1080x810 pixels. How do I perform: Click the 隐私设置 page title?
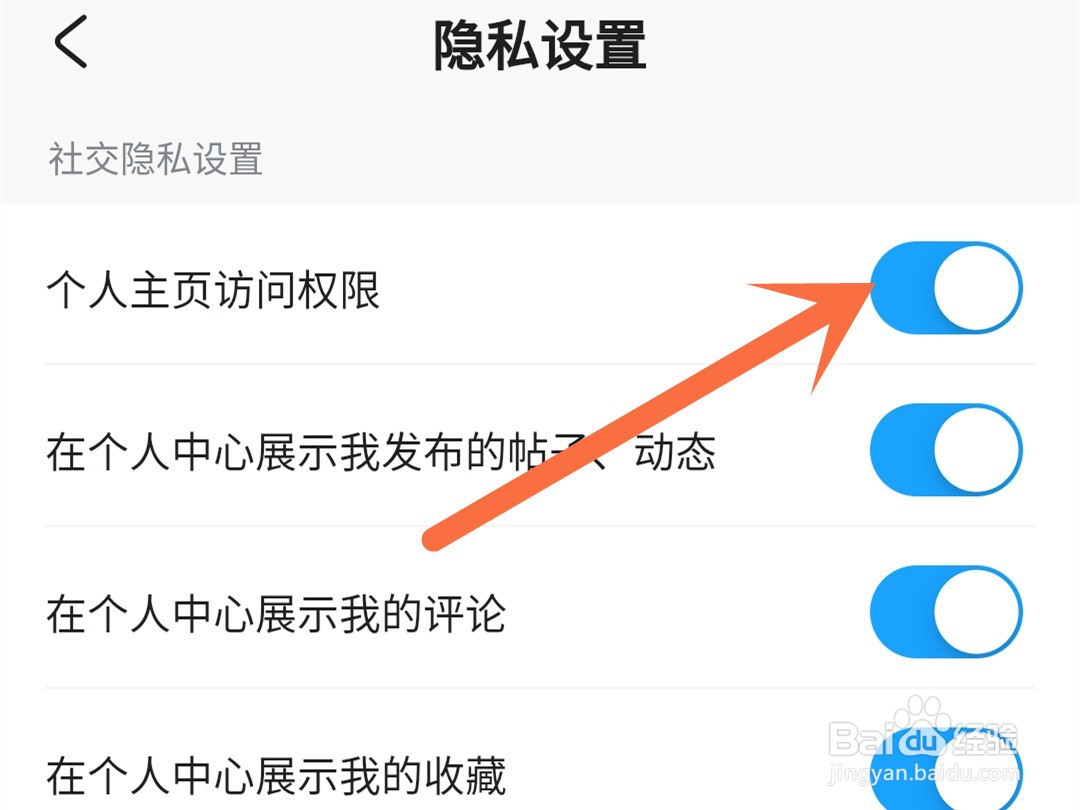540,45
